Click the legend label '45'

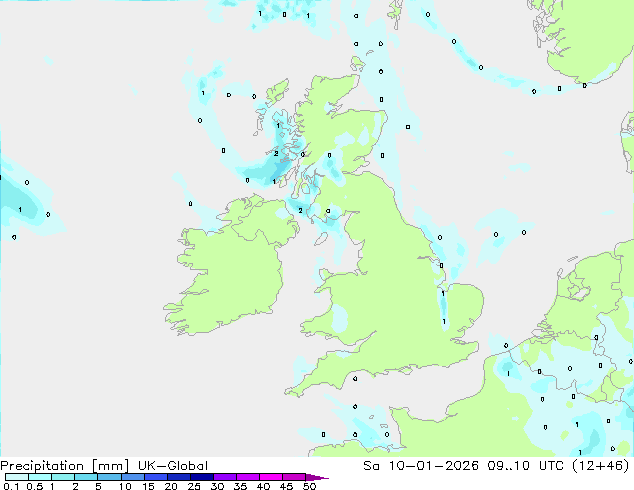[x=286, y=486]
